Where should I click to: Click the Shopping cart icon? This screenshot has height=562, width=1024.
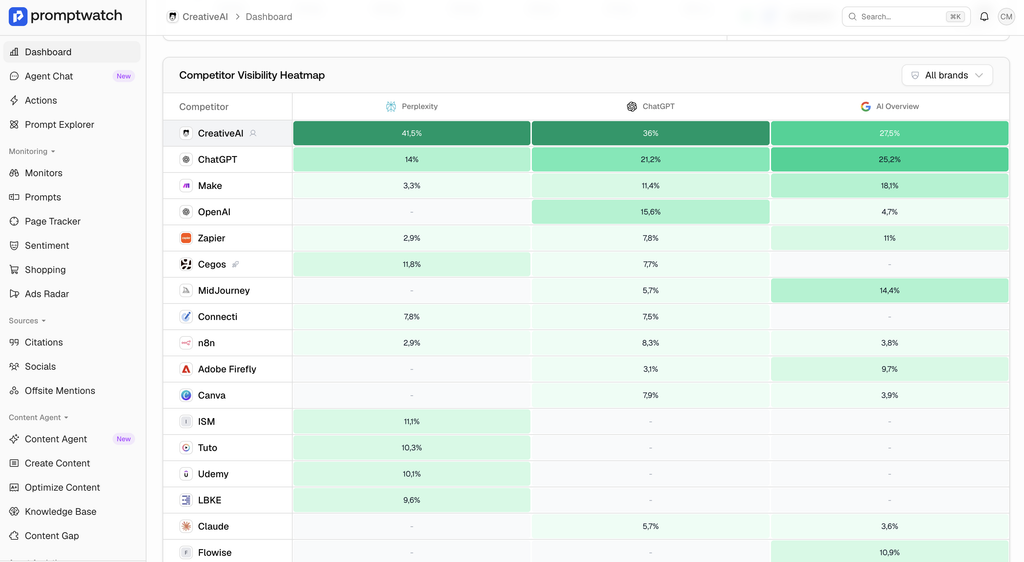coord(14,270)
